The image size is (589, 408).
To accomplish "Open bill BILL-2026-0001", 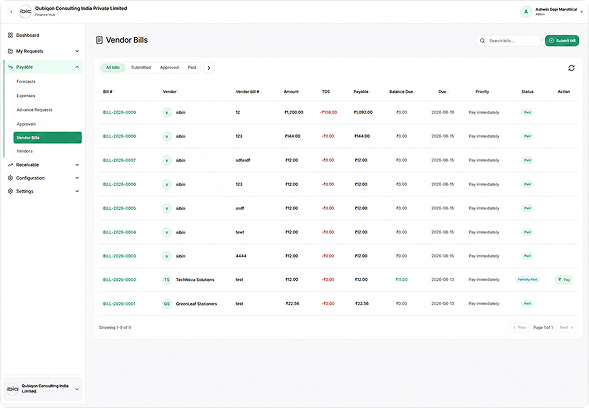I will (119, 304).
